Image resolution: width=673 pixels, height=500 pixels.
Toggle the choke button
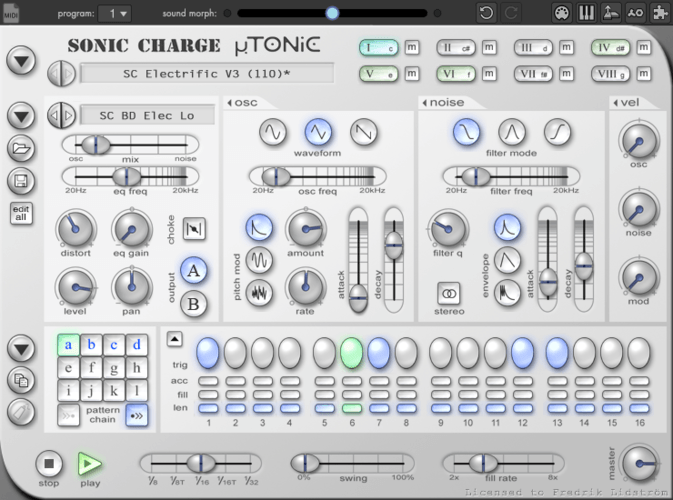tap(194, 229)
